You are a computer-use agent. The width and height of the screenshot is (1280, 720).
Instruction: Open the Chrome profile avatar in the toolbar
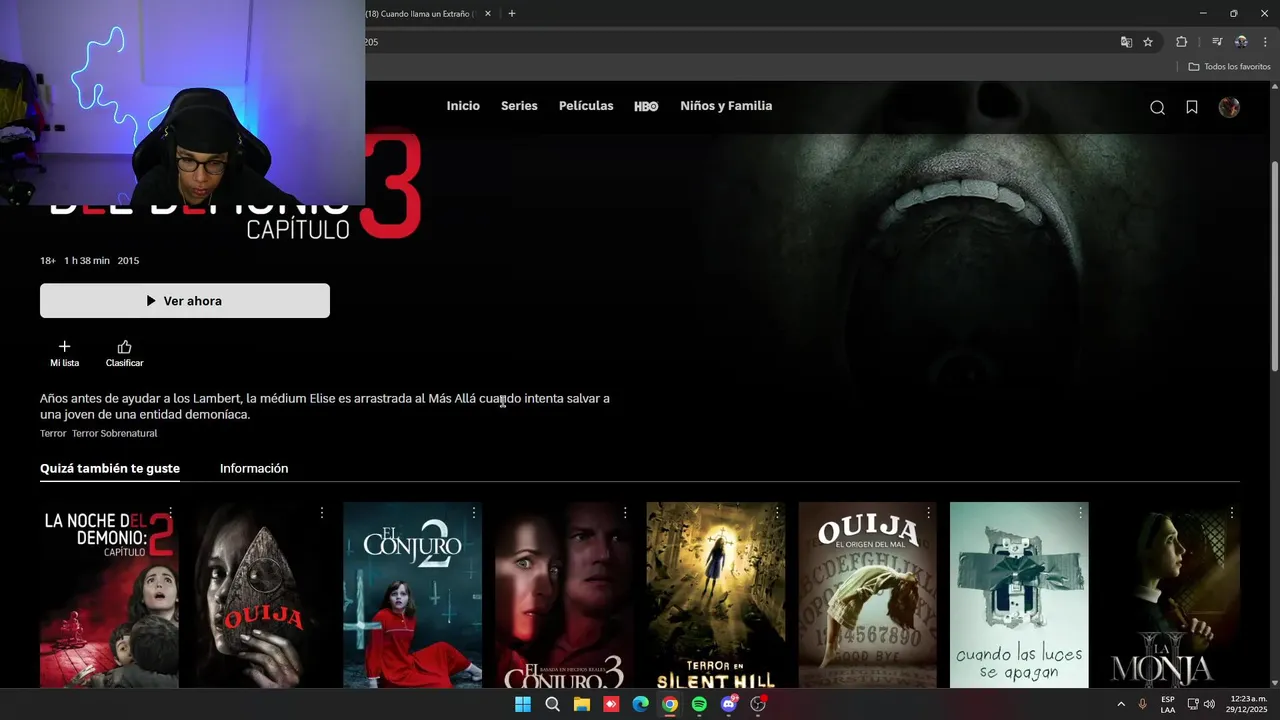click(1241, 42)
